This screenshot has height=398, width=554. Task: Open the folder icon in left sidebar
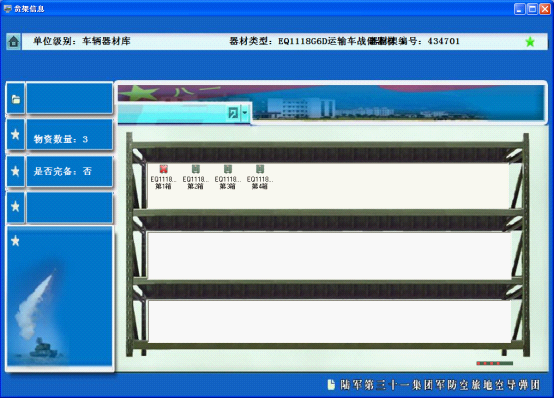click(x=16, y=99)
